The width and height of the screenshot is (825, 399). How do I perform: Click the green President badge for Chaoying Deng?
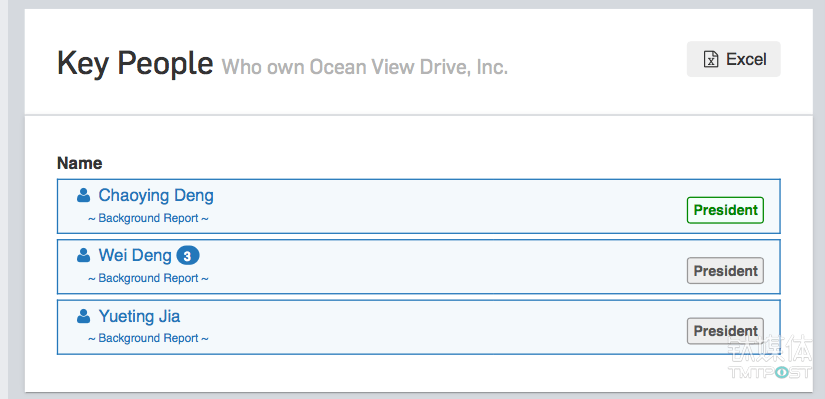[725, 210]
